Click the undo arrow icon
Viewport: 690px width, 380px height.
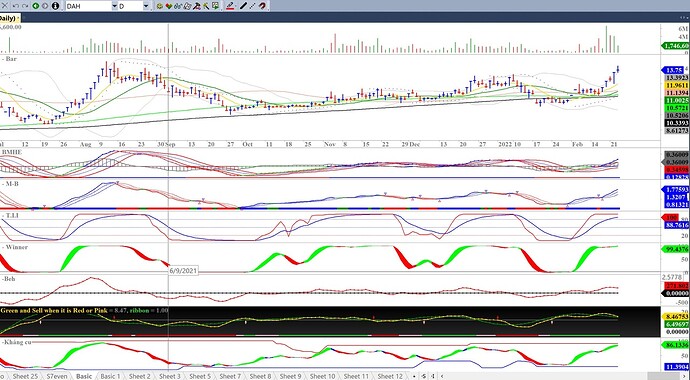16,6
